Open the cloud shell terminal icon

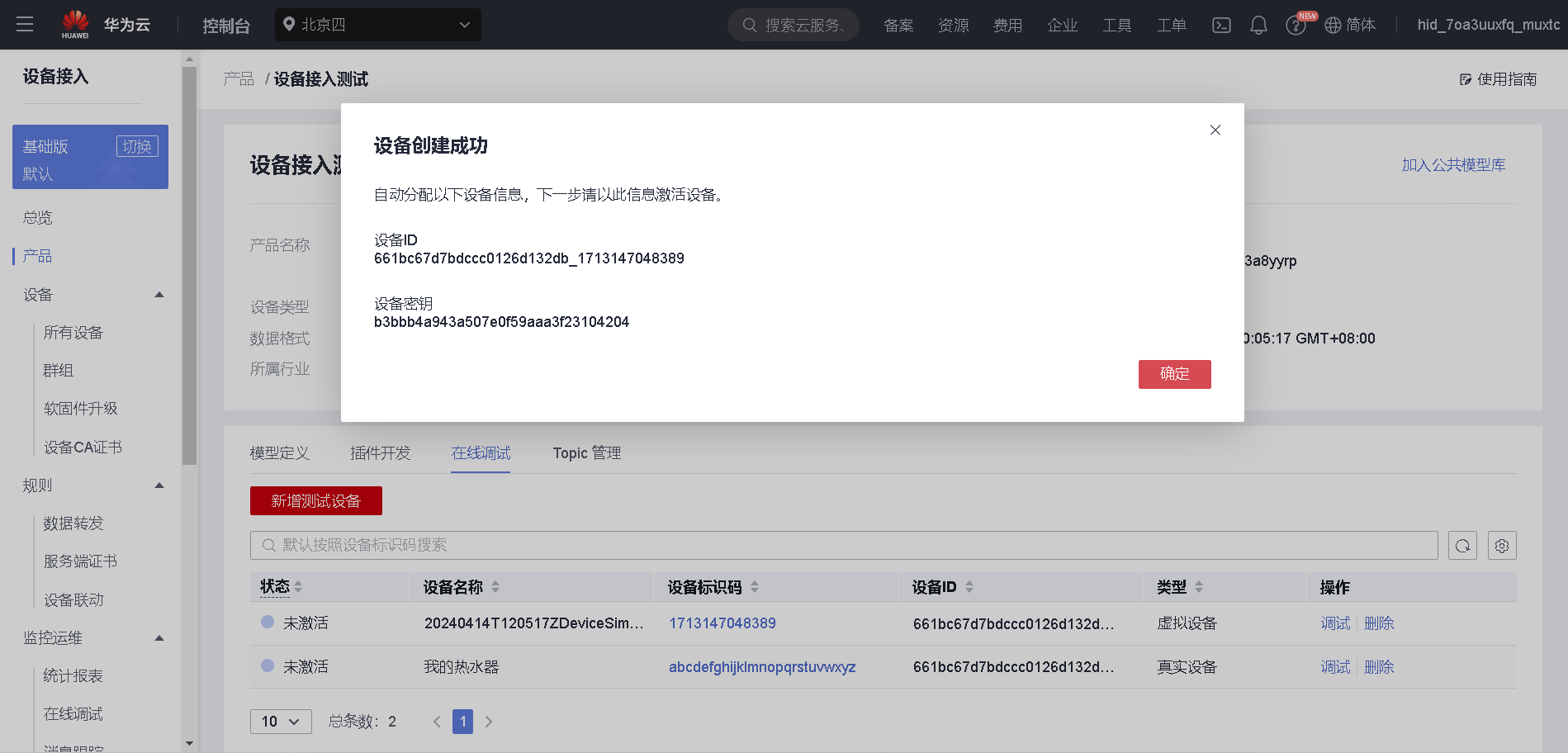[1221, 26]
